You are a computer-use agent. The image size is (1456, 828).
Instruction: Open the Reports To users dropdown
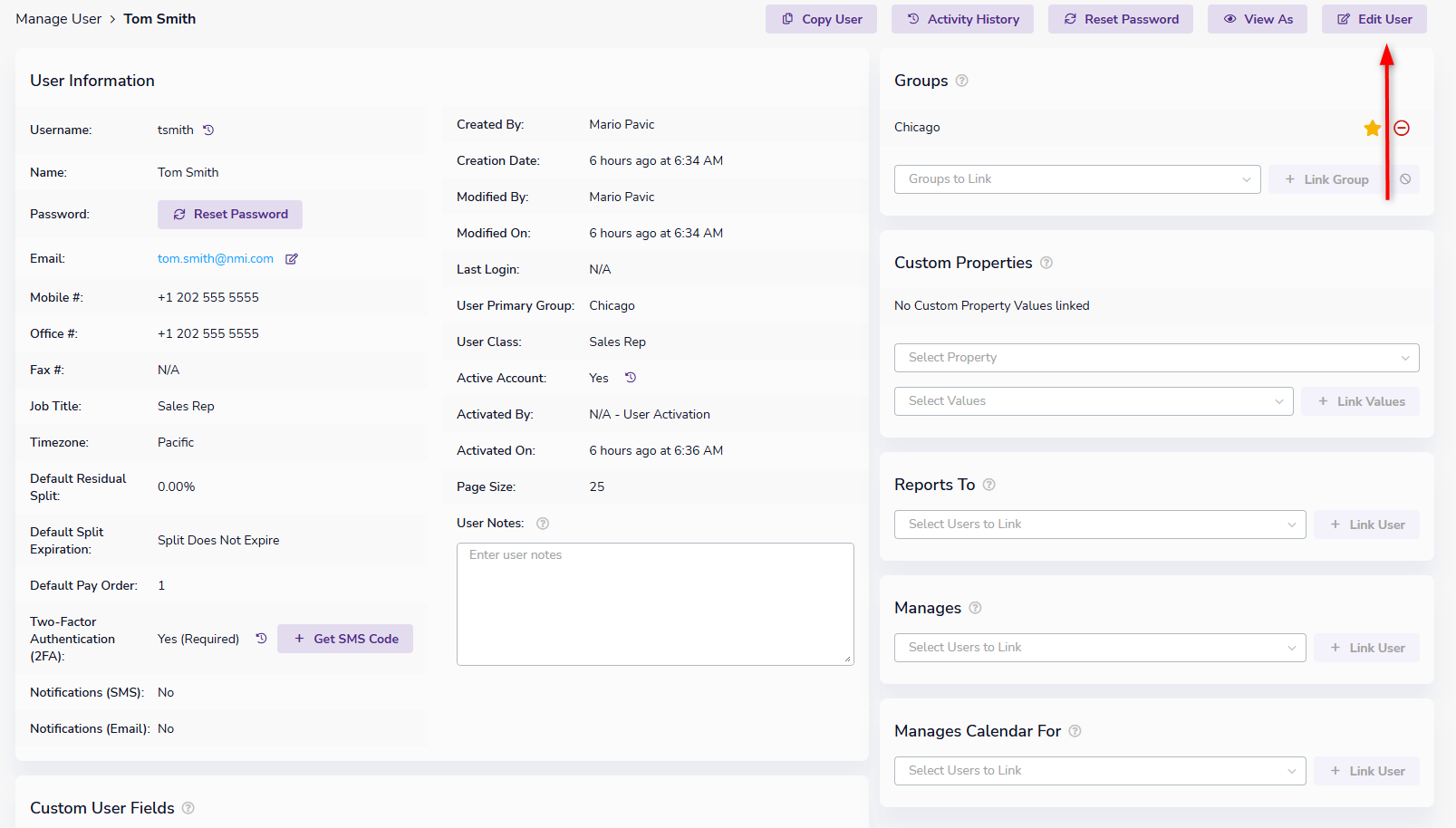(x=1100, y=525)
